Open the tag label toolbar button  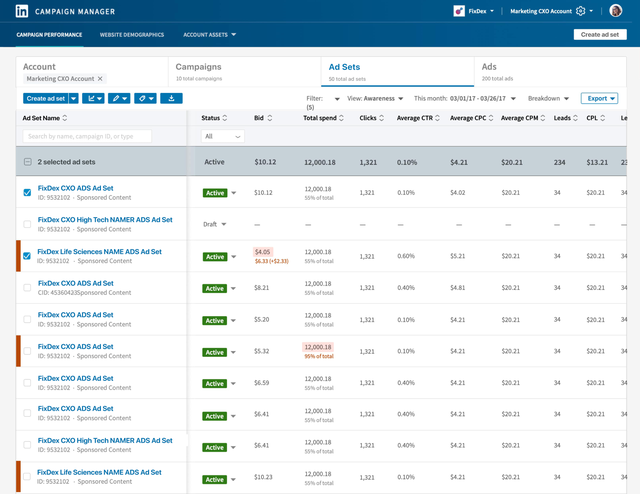pos(145,98)
